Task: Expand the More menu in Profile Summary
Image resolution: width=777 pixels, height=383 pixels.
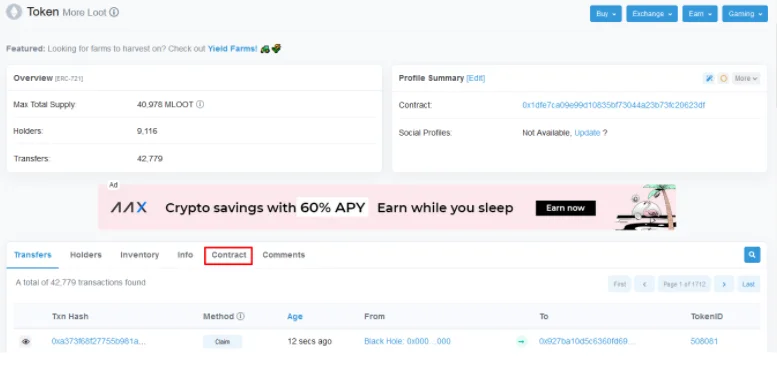Action: [x=746, y=78]
